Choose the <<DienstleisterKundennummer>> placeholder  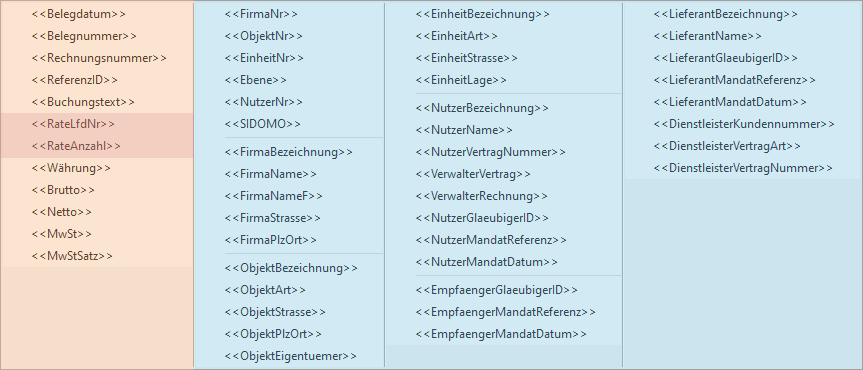coord(744,124)
